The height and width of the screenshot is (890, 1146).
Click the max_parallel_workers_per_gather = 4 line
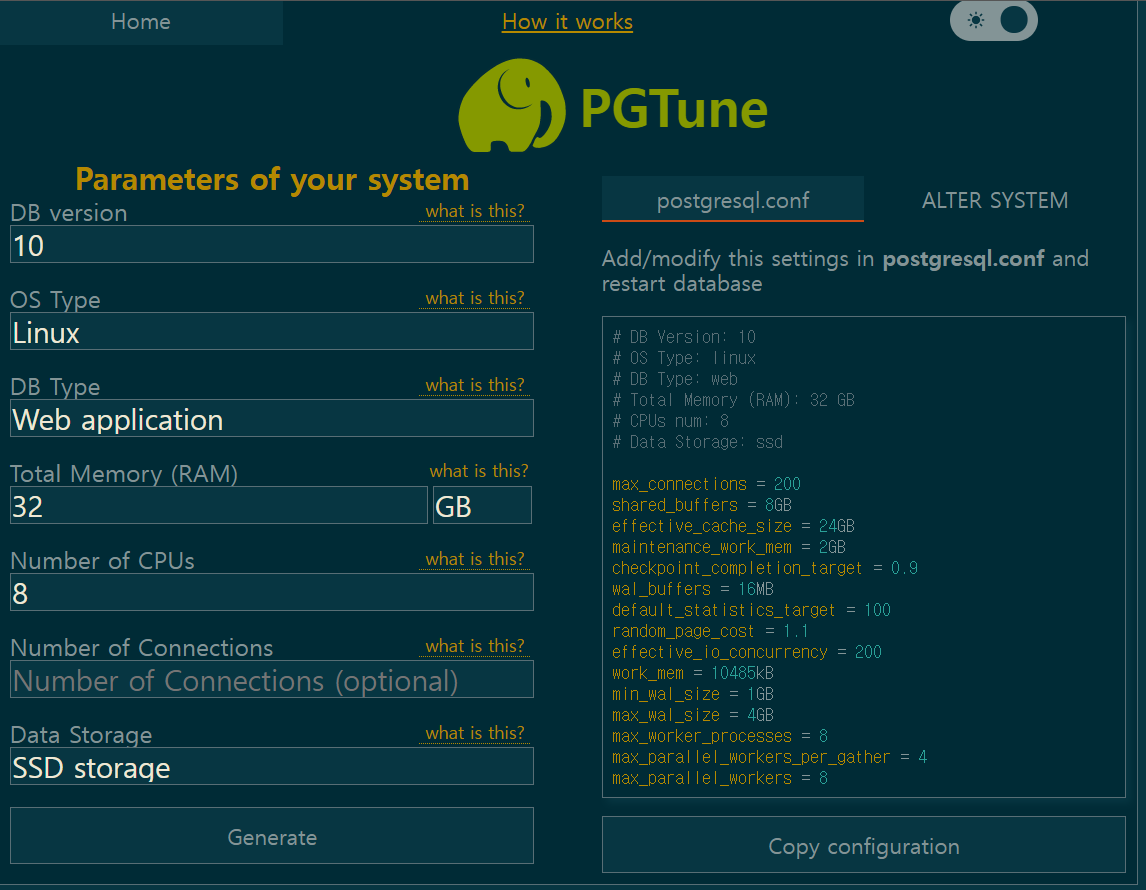click(x=770, y=758)
